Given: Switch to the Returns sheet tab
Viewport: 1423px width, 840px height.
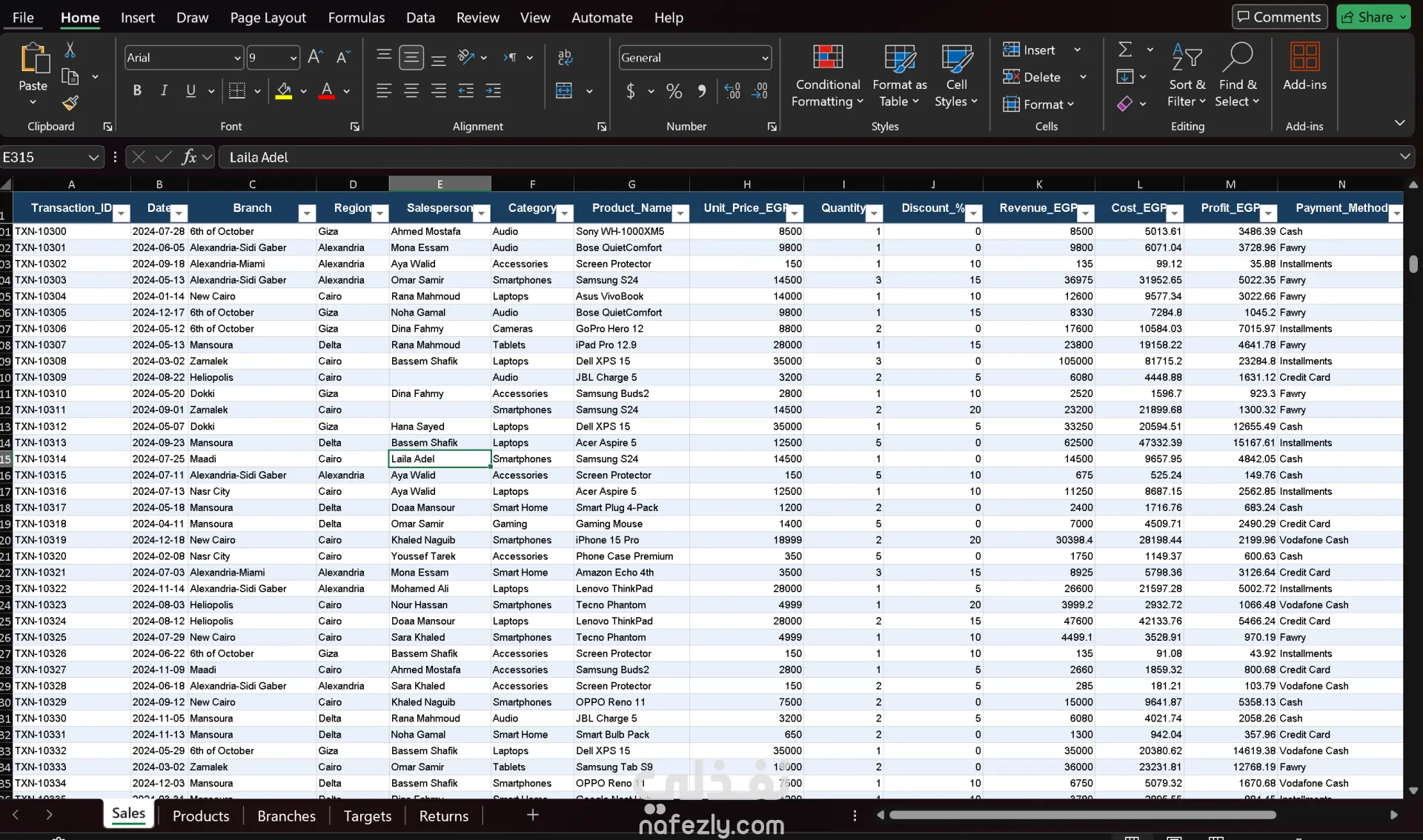Looking at the screenshot, I should [x=443, y=816].
